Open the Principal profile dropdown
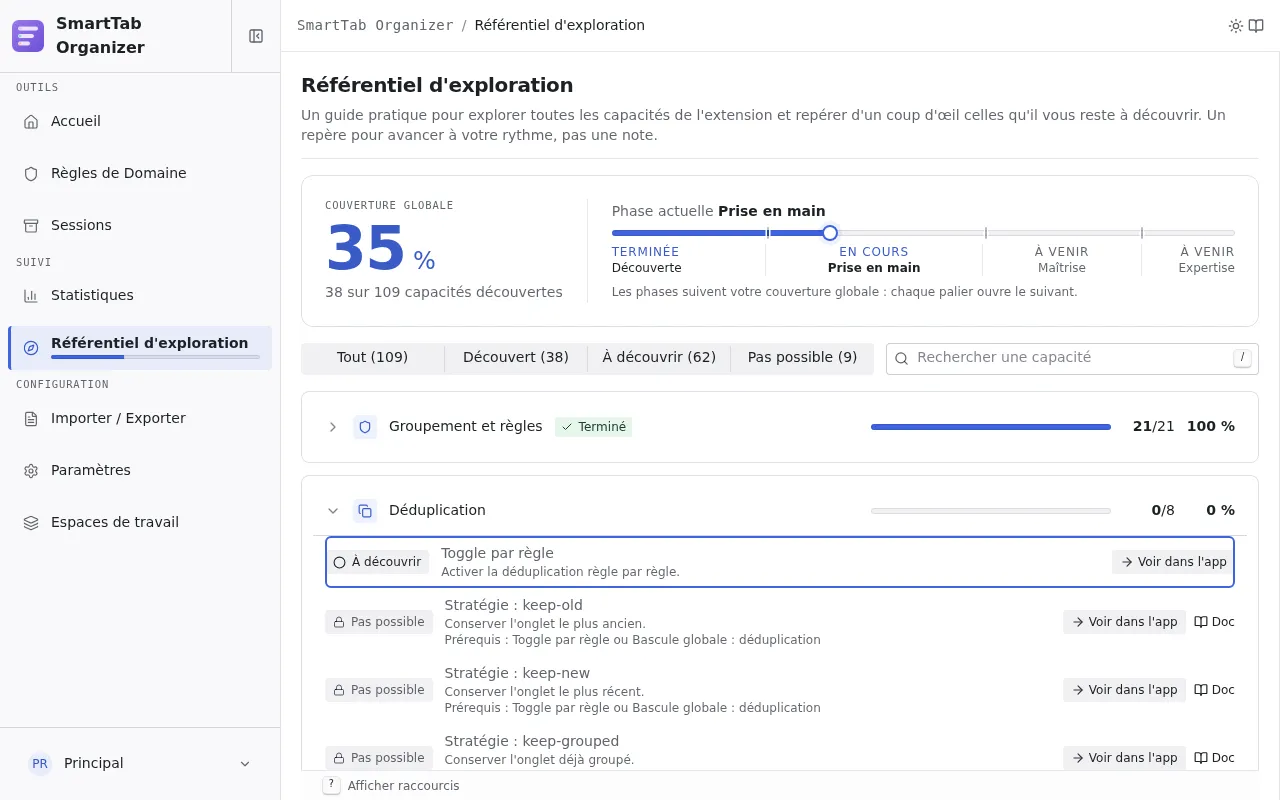Viewport: 1280px width, 800px height. [x=140, y=763]
